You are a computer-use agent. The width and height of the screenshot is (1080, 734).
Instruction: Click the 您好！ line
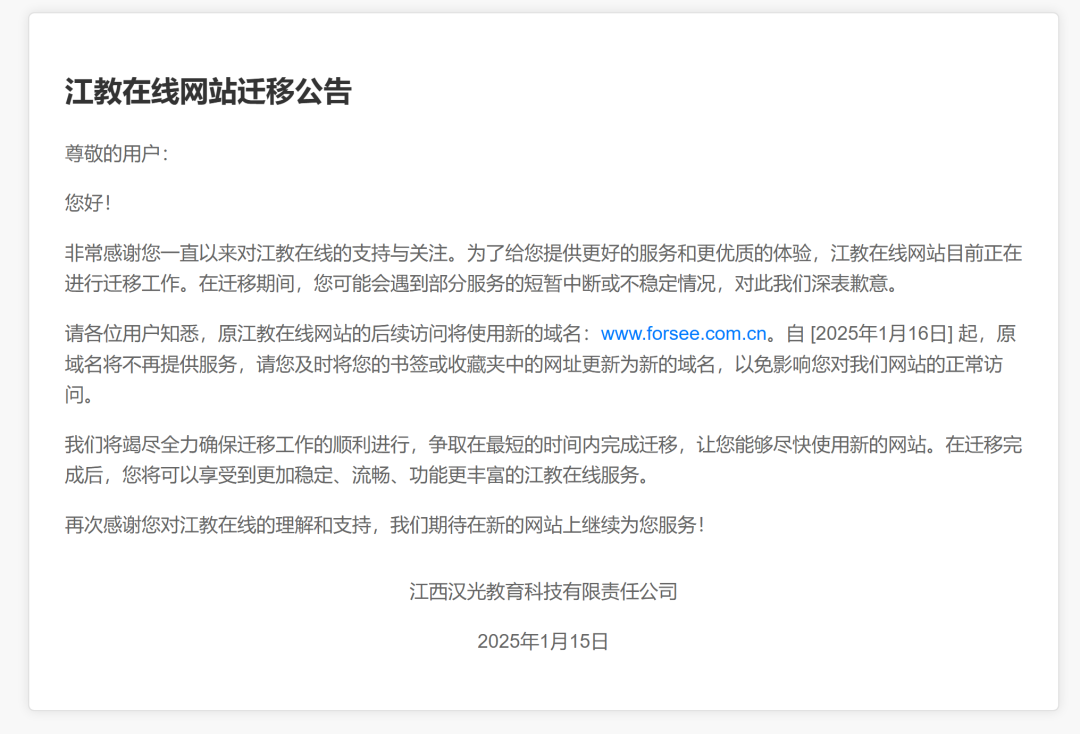87,203
